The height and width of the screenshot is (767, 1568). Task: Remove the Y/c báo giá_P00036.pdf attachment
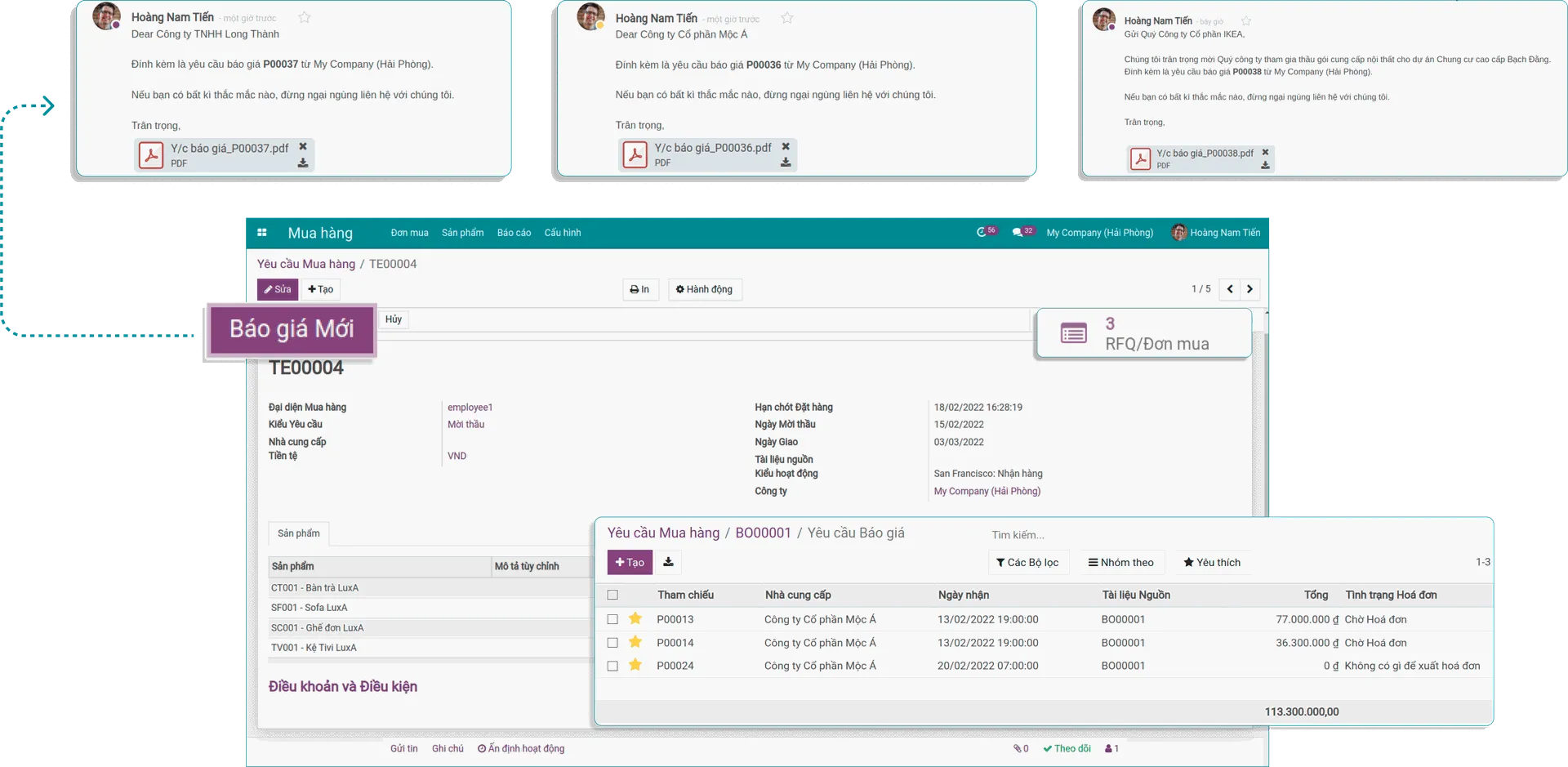coord(786,147)
